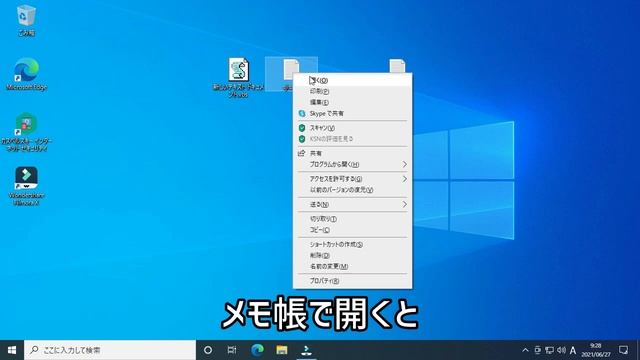This screenshot has width=640, height=360.
Task: Select the Microsoft Edge desktop shortcut
Action: (x=27, y=74)
